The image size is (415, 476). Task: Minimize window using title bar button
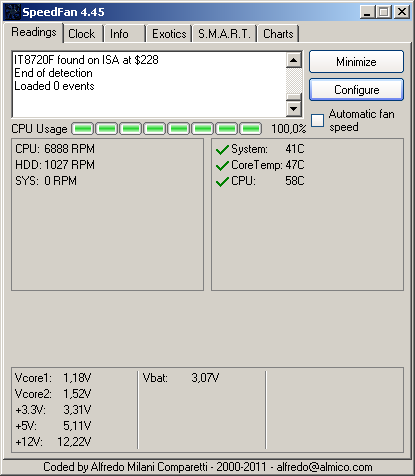point(368,12)
